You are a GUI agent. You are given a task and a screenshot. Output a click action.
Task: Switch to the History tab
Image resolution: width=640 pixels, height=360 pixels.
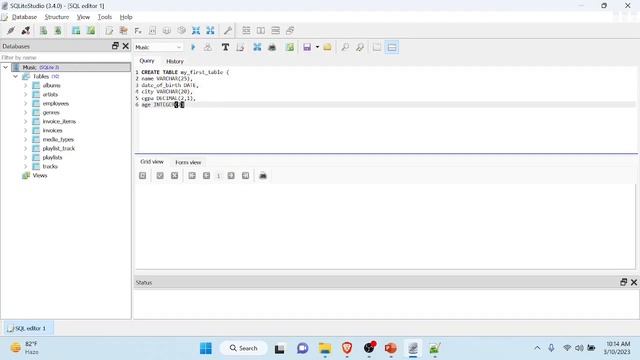click(x=175, y=61)
